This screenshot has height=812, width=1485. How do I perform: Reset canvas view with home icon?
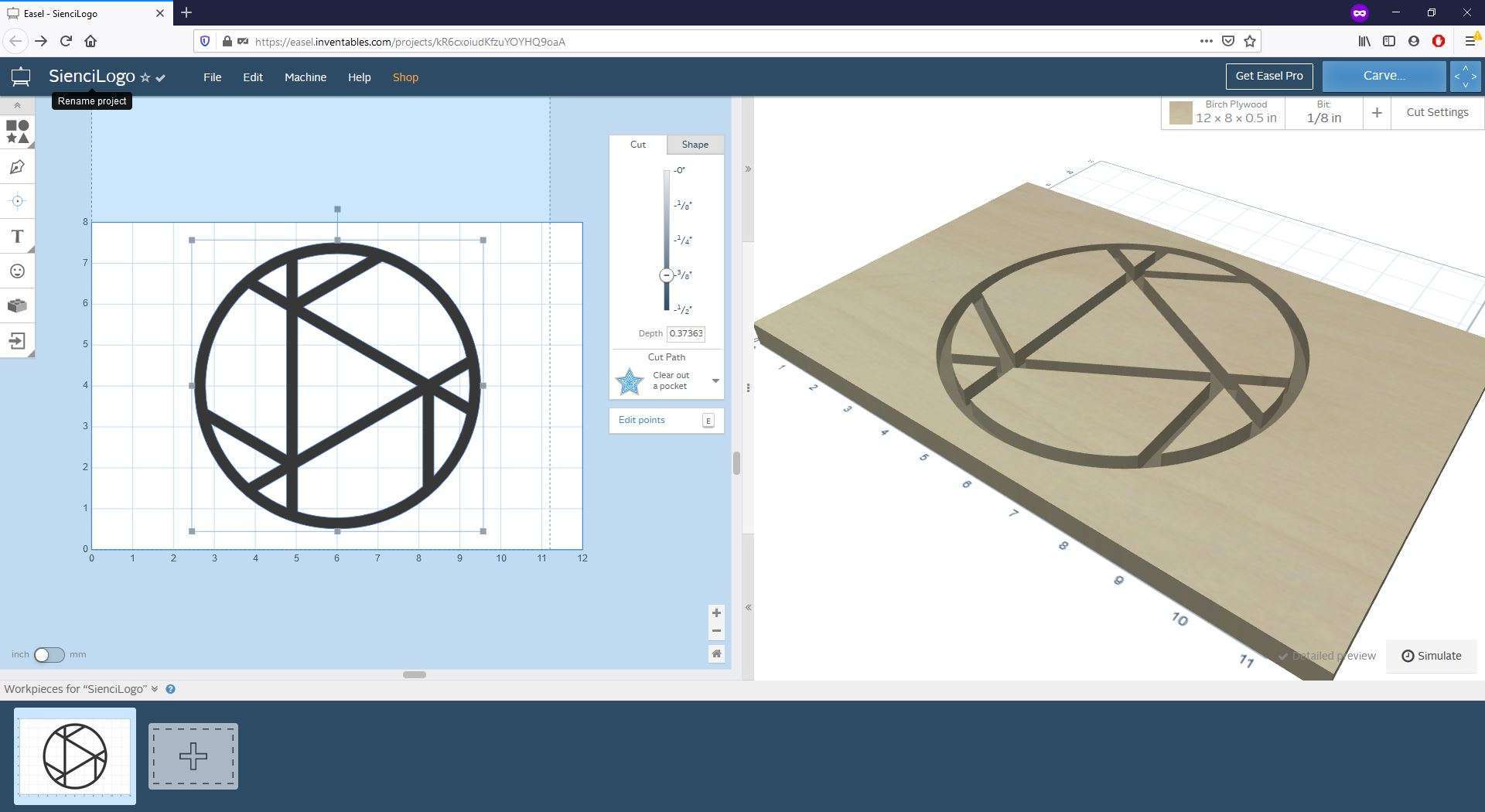[x=716, y=654]
